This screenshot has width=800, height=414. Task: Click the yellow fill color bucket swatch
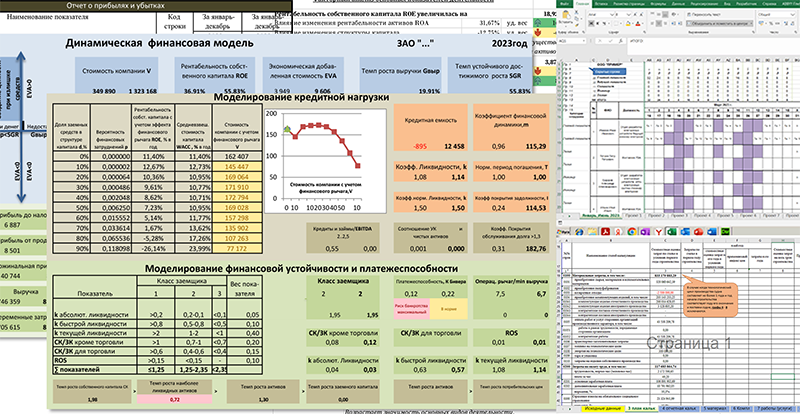628,23
